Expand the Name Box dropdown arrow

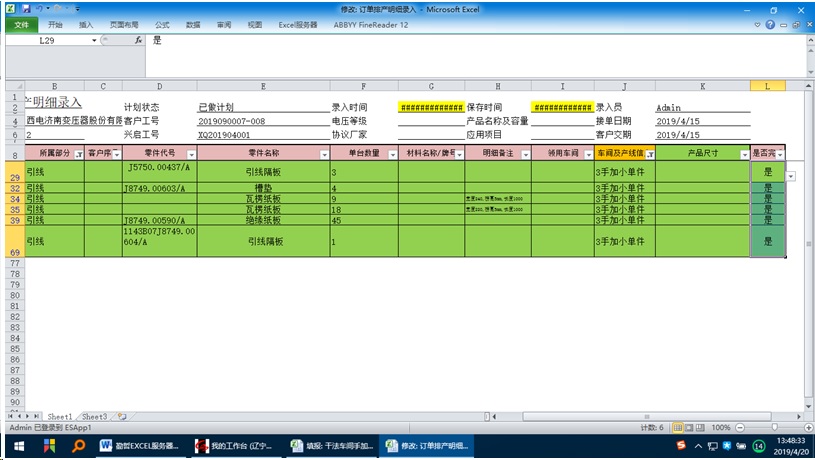[95, 41]
